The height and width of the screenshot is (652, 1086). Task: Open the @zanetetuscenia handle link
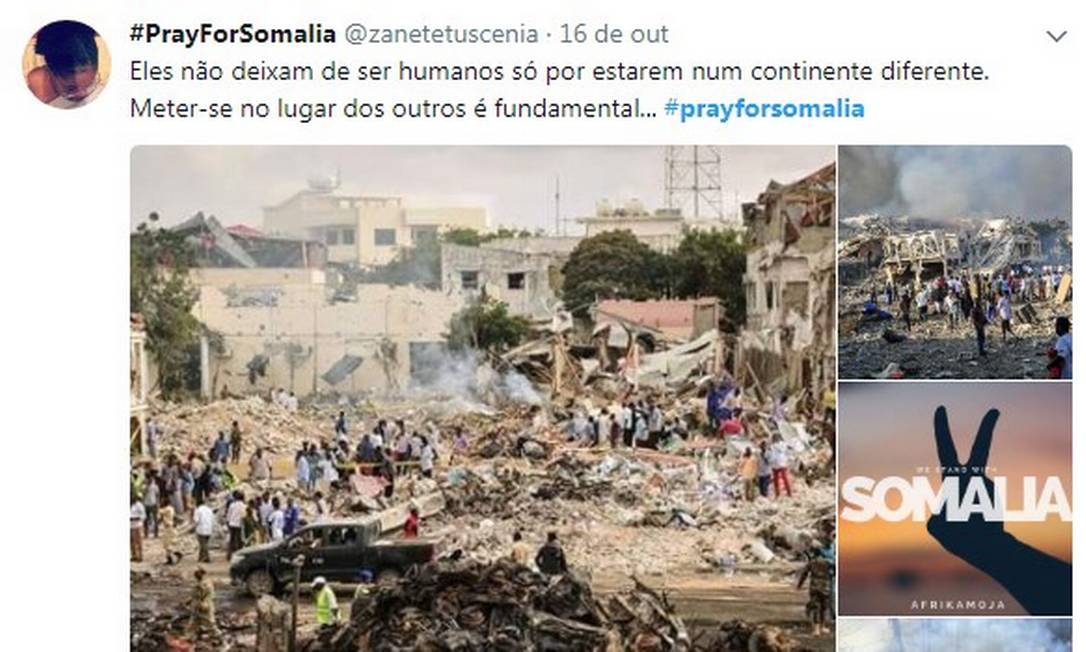coord(441,34)
